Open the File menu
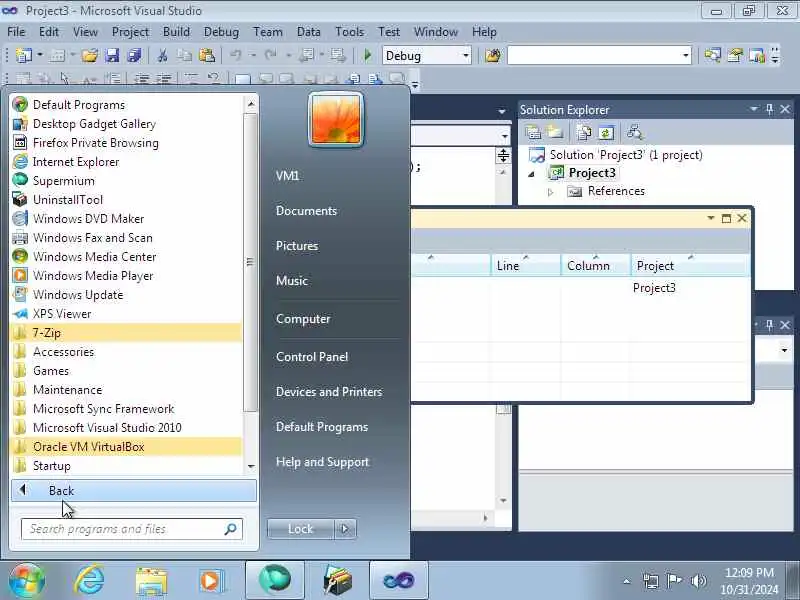This screenshot has height=600, width=800. [16, 32]
